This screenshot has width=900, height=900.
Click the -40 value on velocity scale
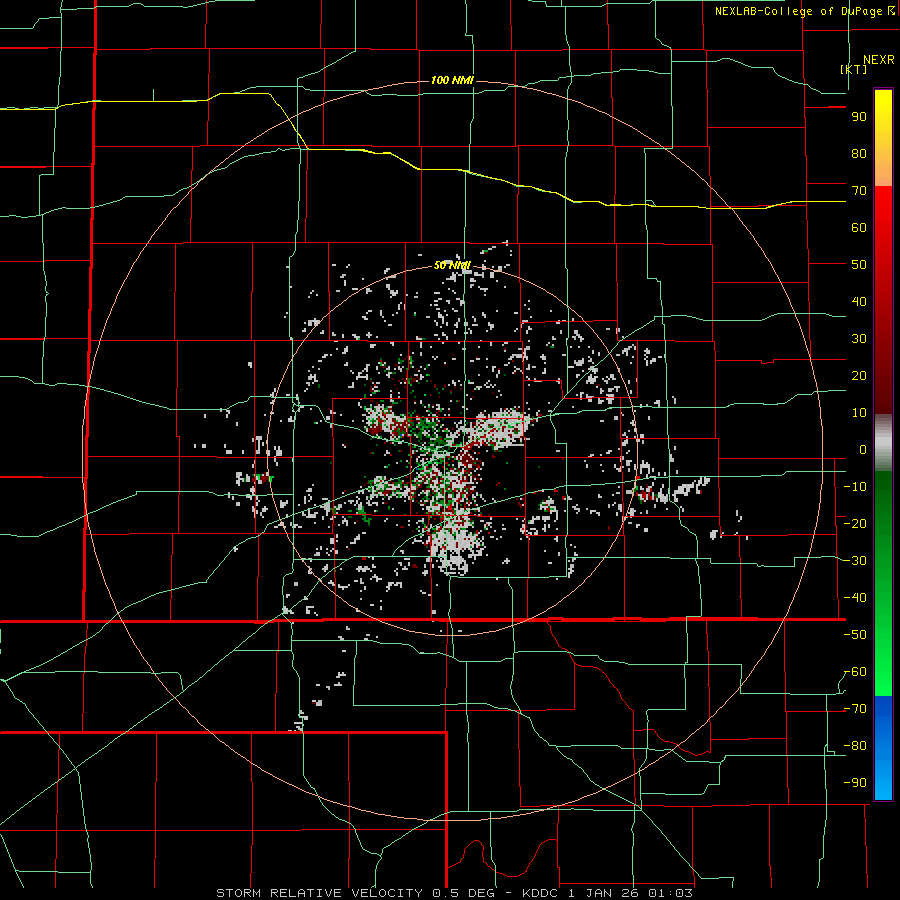(x=855, y=598)
